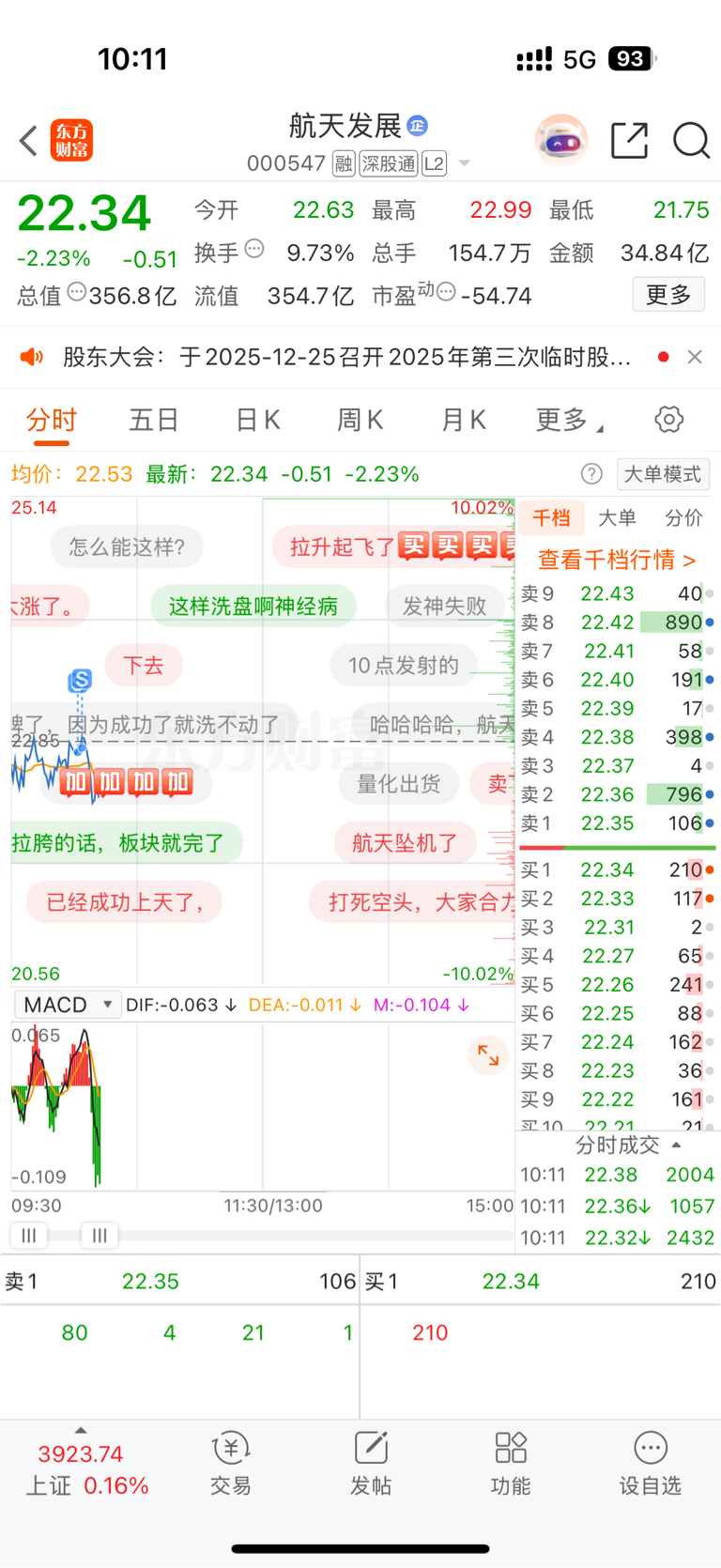Image resolution: width=721 pixels, height=1568 pixels.
Task: Expand the chart fullscreen arrows icon
Action: (x=488, y=1055)
